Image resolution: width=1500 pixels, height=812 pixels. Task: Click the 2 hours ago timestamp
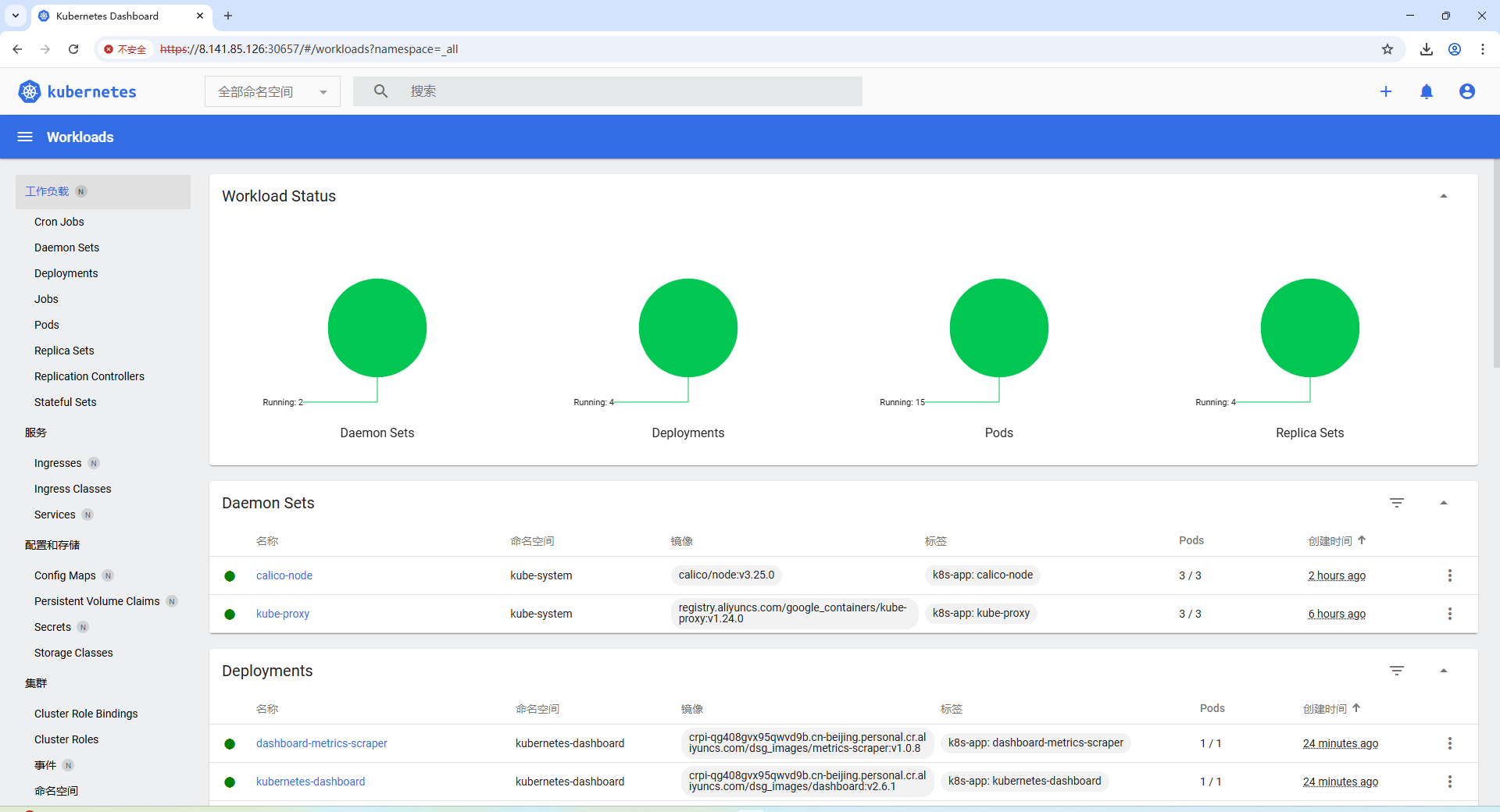pos(1337,575)
